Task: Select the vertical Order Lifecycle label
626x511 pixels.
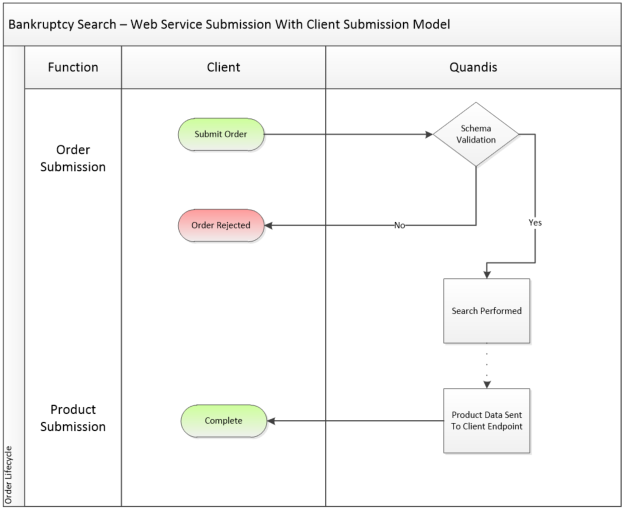Action: tap(11, 470)
